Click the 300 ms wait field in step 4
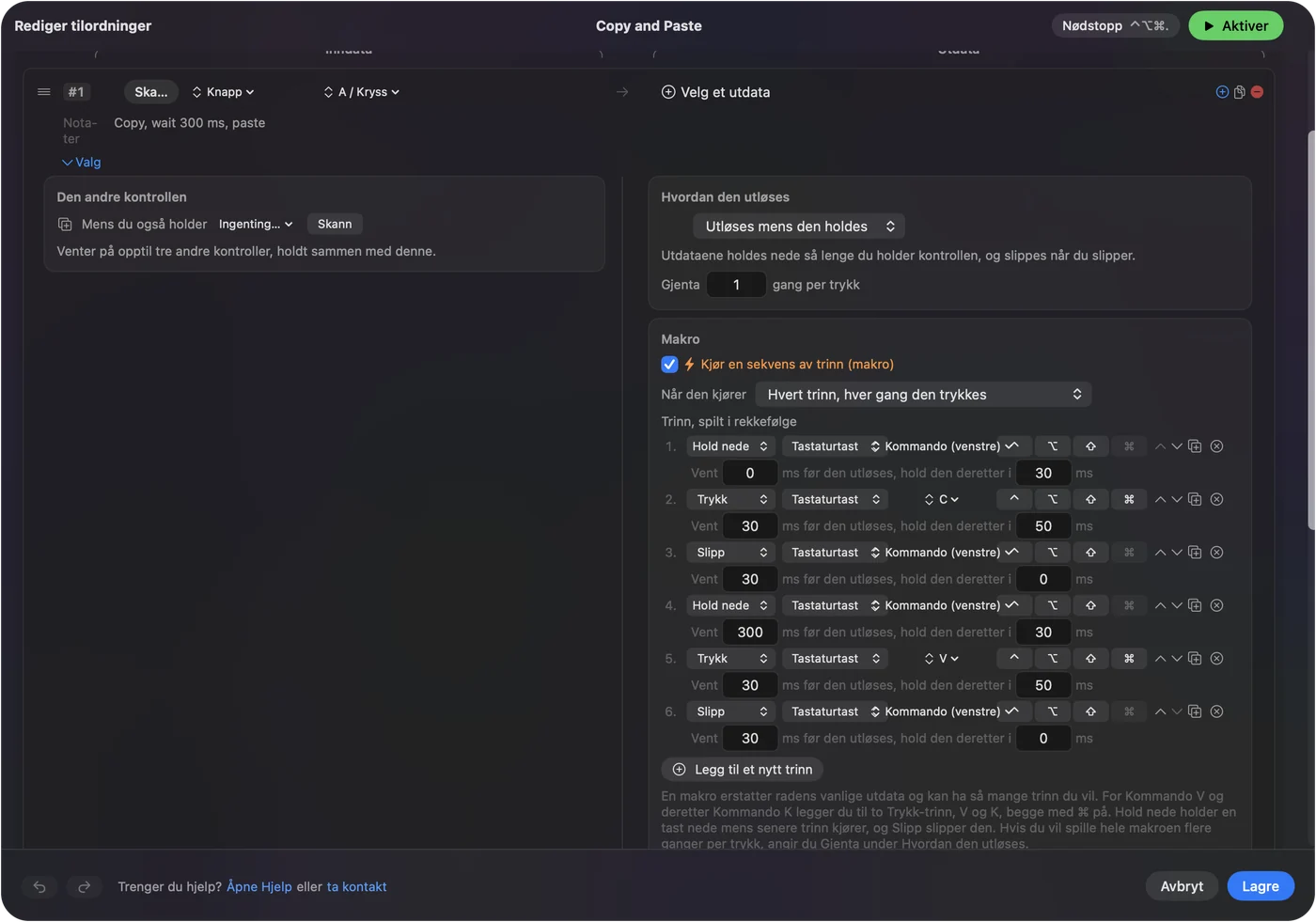 coord(750,633)
